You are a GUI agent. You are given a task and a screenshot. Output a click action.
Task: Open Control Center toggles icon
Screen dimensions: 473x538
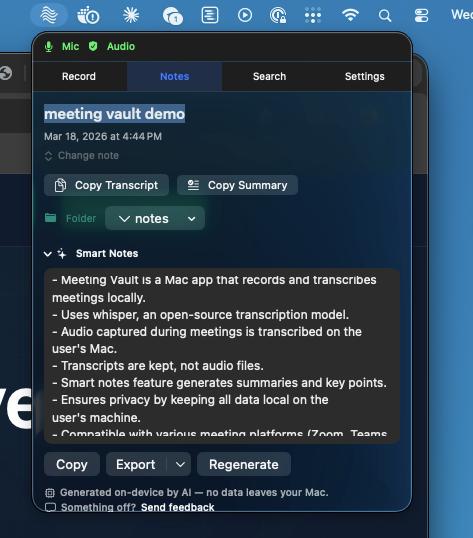coord(421,15)
